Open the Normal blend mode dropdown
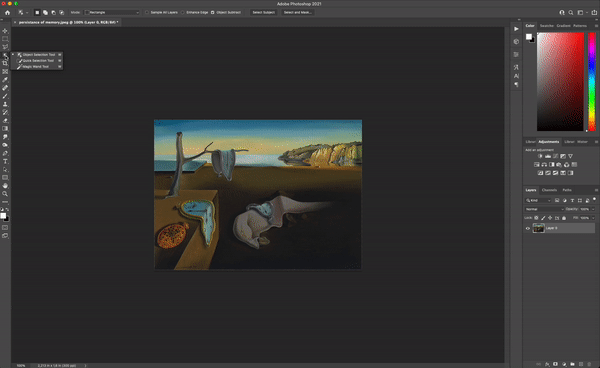The width and height of the screenshot is (600, 368). point(544,209)
